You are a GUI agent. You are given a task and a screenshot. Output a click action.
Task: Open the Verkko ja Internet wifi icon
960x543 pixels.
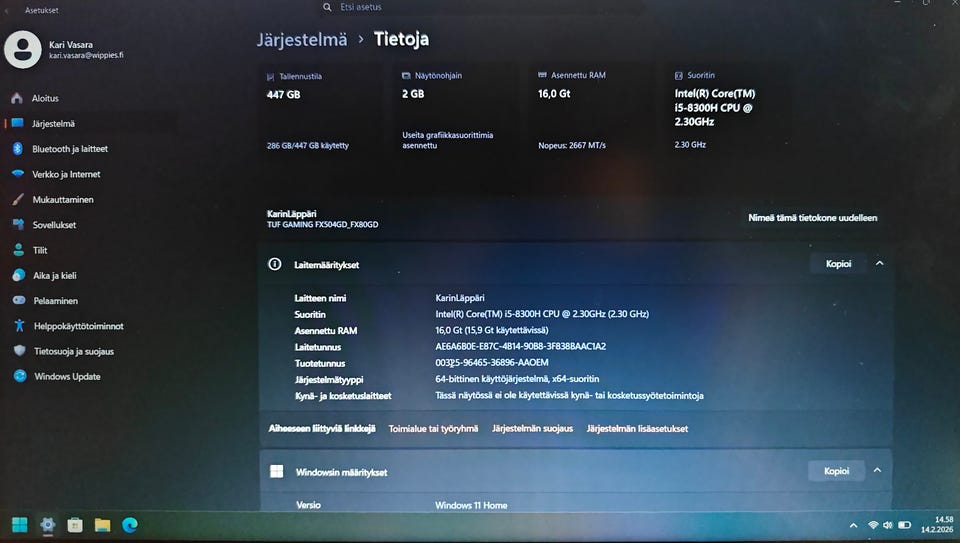click(18, 174)
